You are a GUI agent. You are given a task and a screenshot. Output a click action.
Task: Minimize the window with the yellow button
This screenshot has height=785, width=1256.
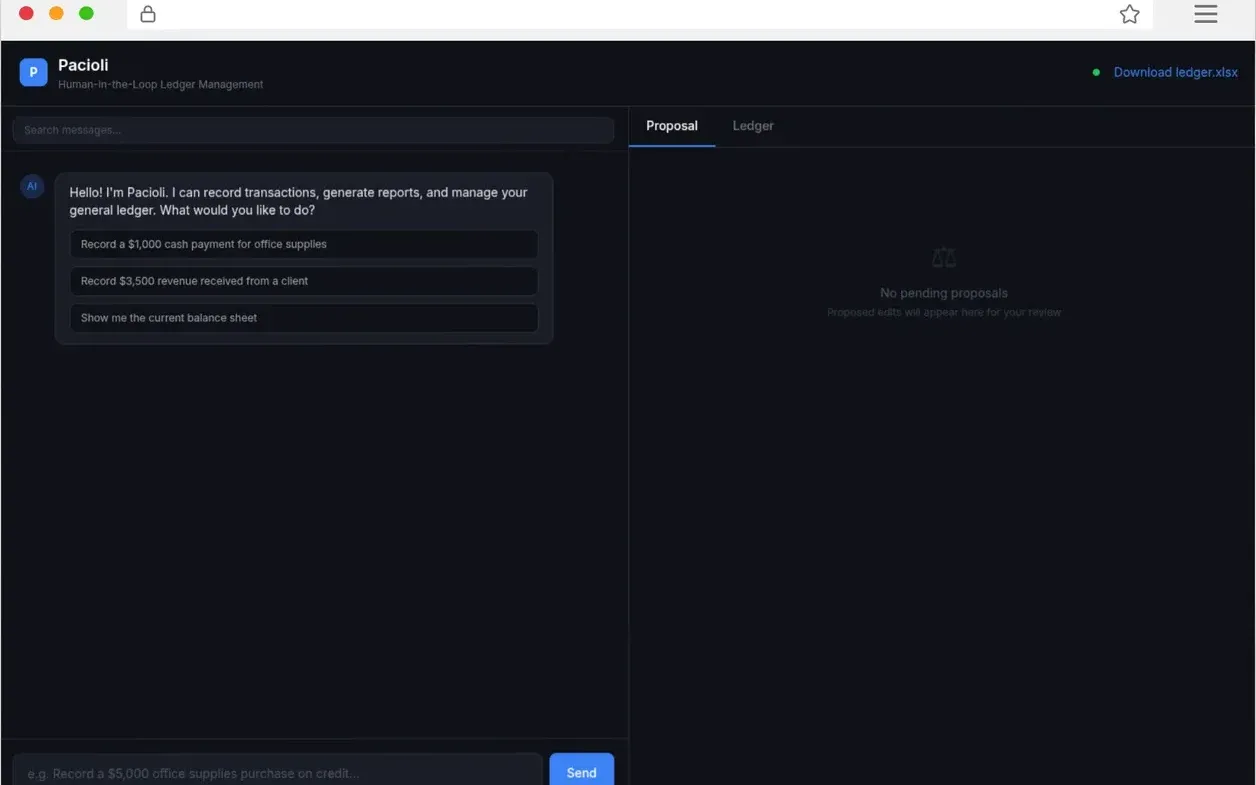click(57, 13)
